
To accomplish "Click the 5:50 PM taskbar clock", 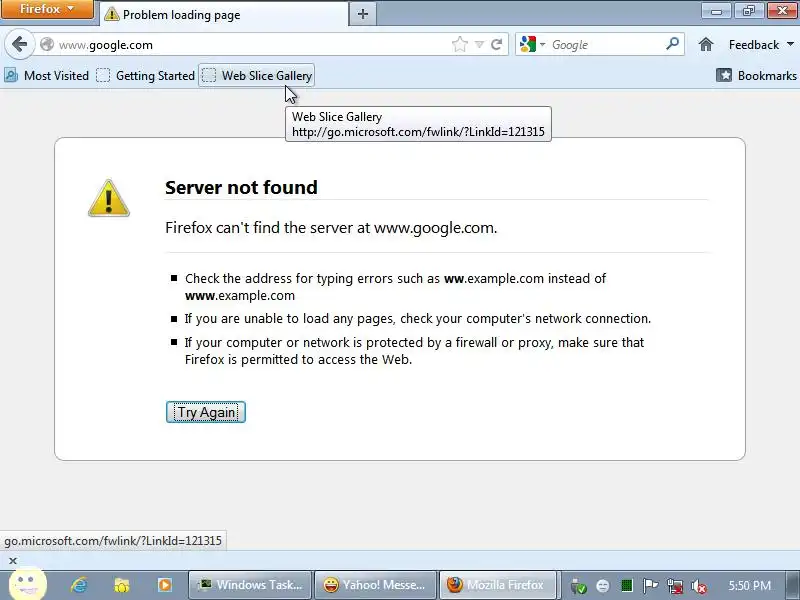I will (749, 585).
